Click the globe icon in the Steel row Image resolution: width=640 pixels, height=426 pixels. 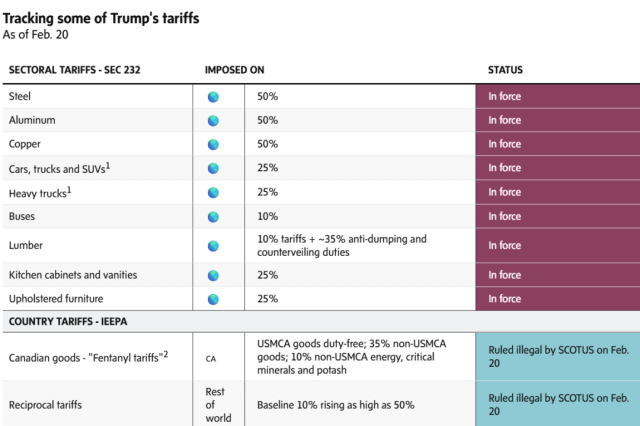212,97
